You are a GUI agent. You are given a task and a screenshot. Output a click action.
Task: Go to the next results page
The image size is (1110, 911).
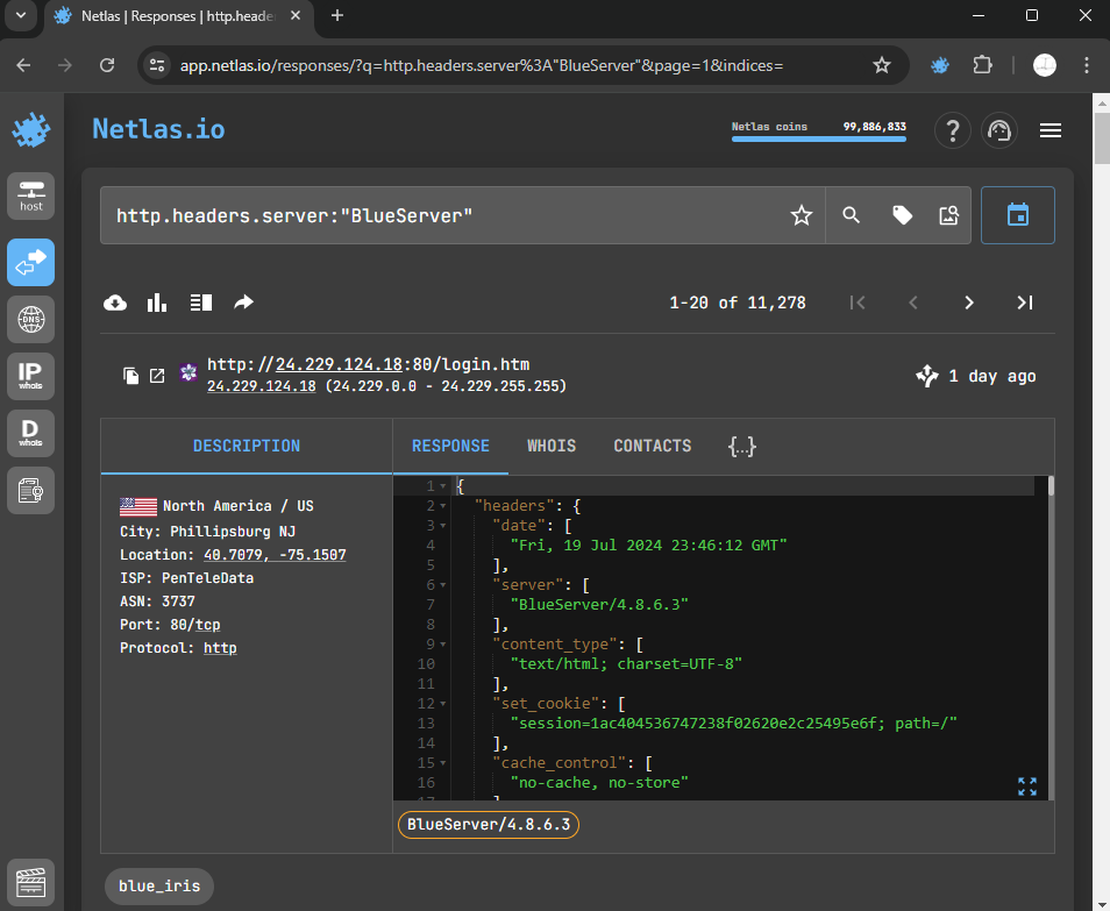[x=968, y=303]
